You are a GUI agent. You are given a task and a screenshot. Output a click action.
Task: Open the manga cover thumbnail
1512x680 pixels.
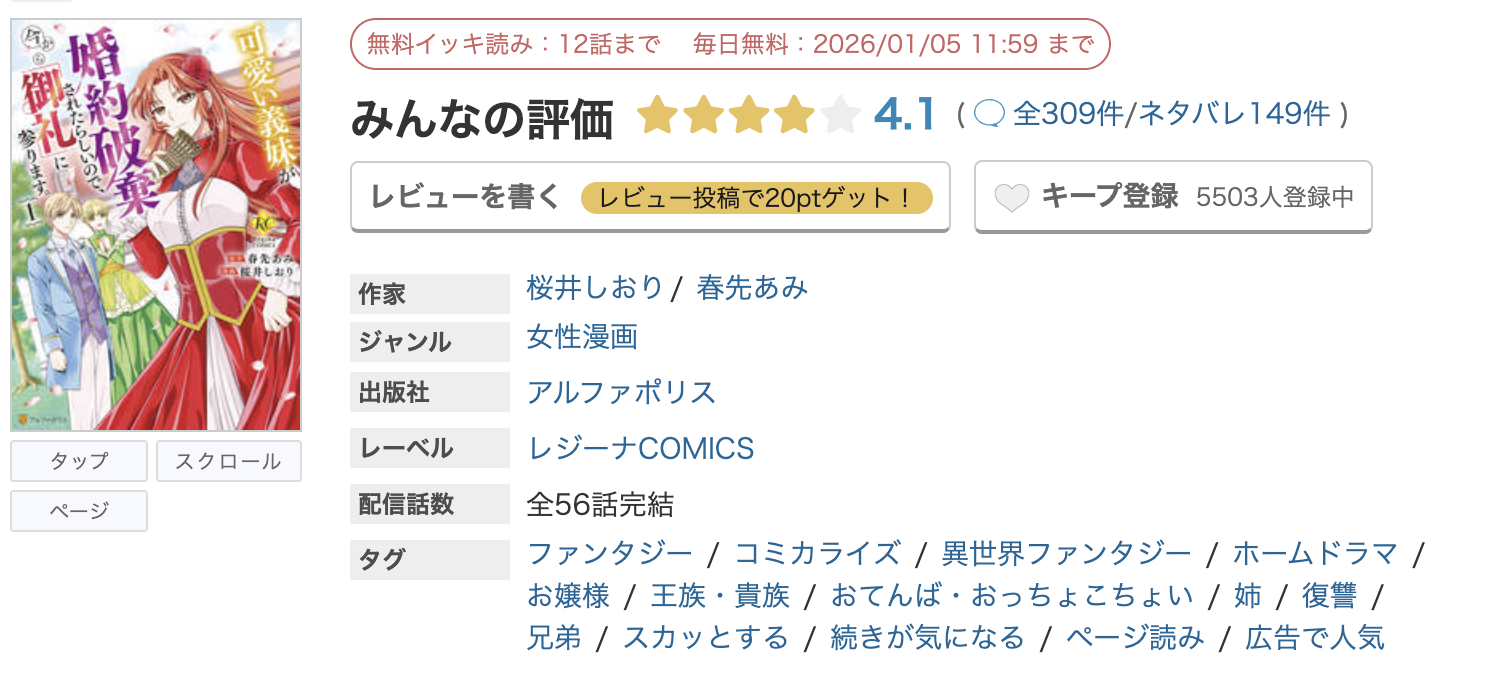pos(156,225)
